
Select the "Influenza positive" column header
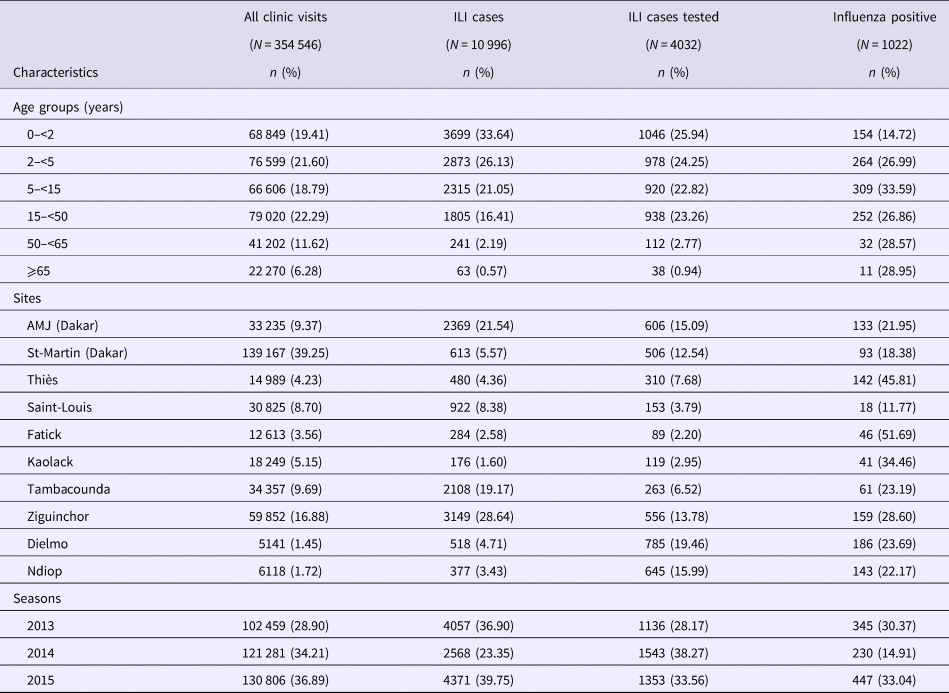coord(876,17)
